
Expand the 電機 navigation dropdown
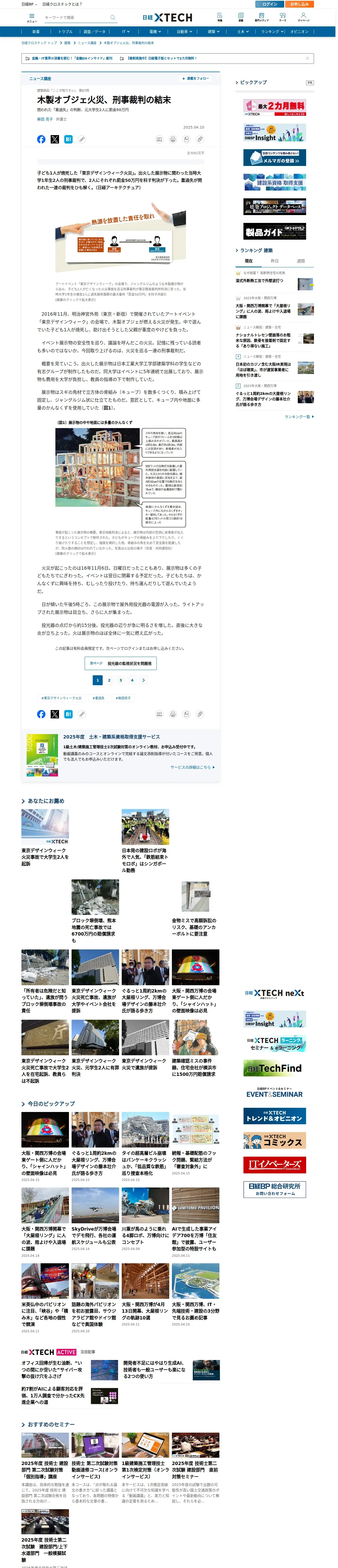coord(155,32)
